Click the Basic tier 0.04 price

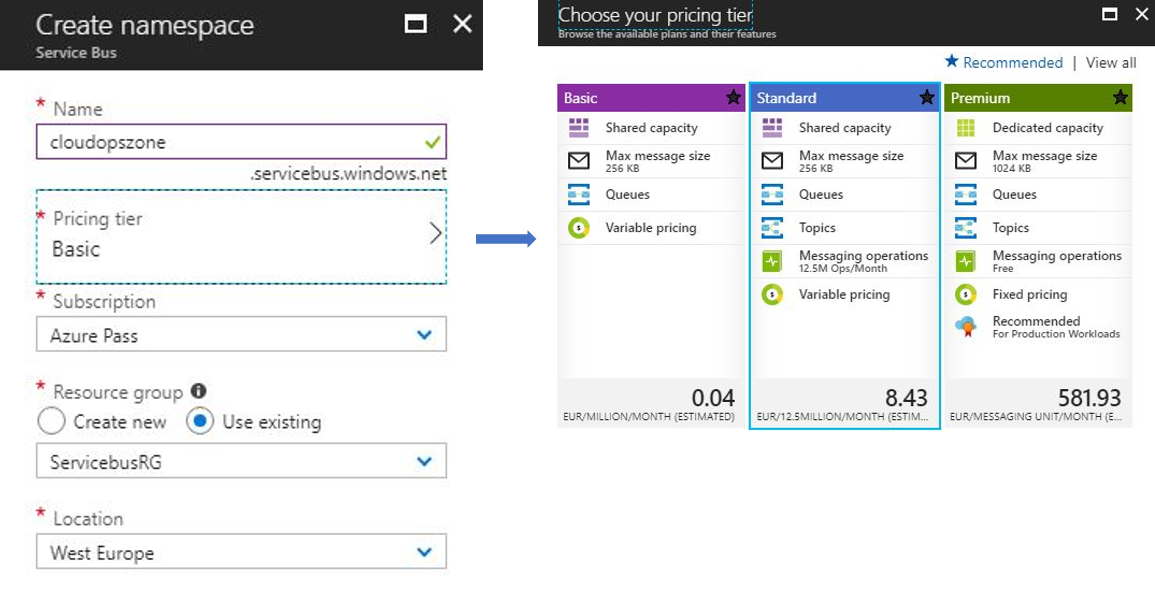[713, 398]
